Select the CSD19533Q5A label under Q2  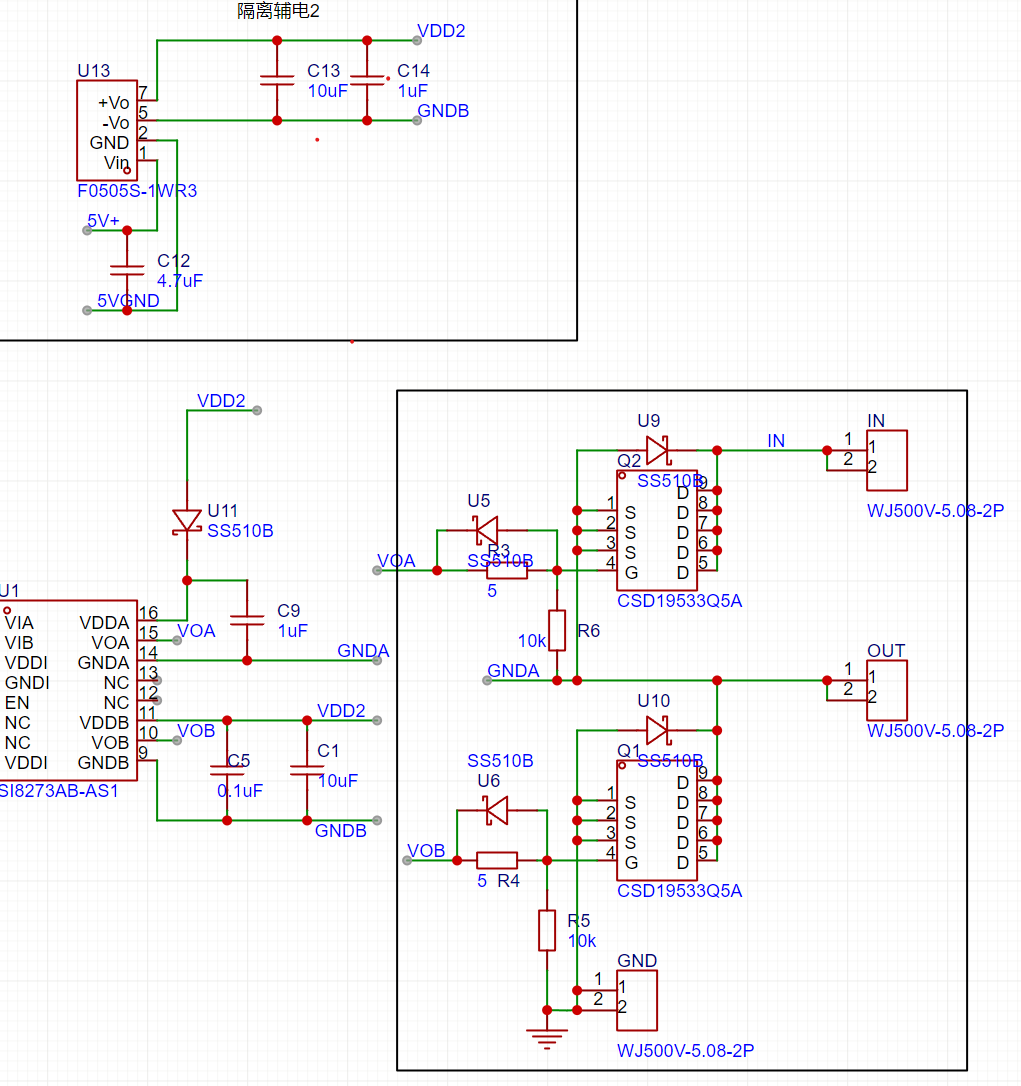(680, 600)
